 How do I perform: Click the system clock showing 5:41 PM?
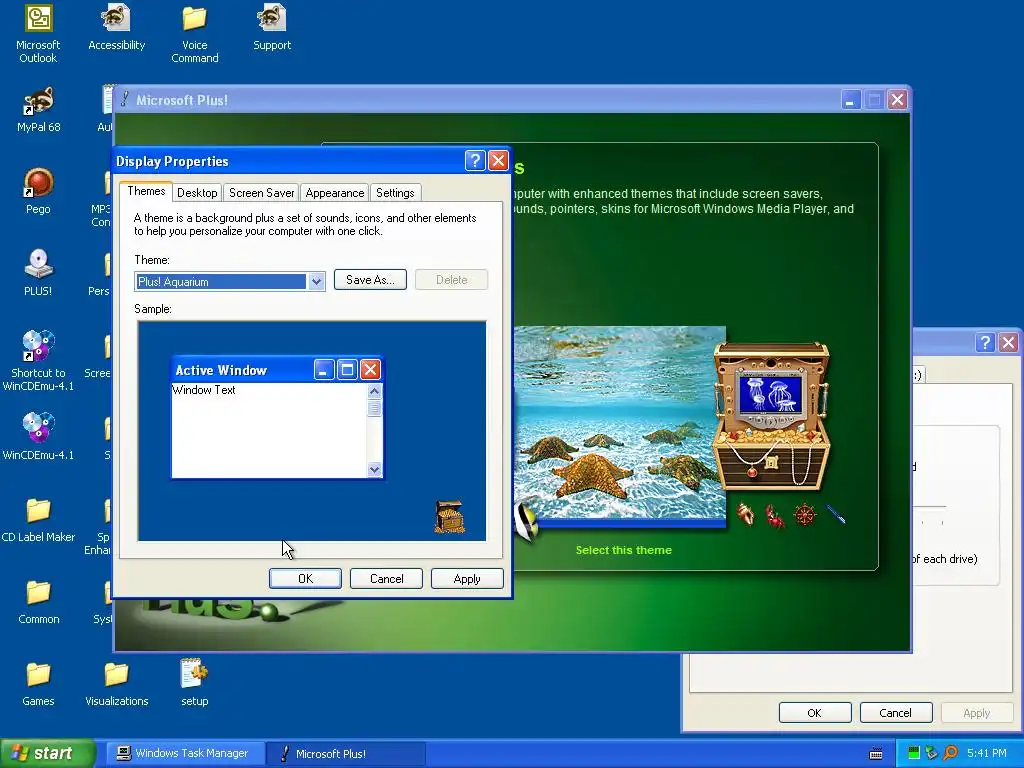987,754
